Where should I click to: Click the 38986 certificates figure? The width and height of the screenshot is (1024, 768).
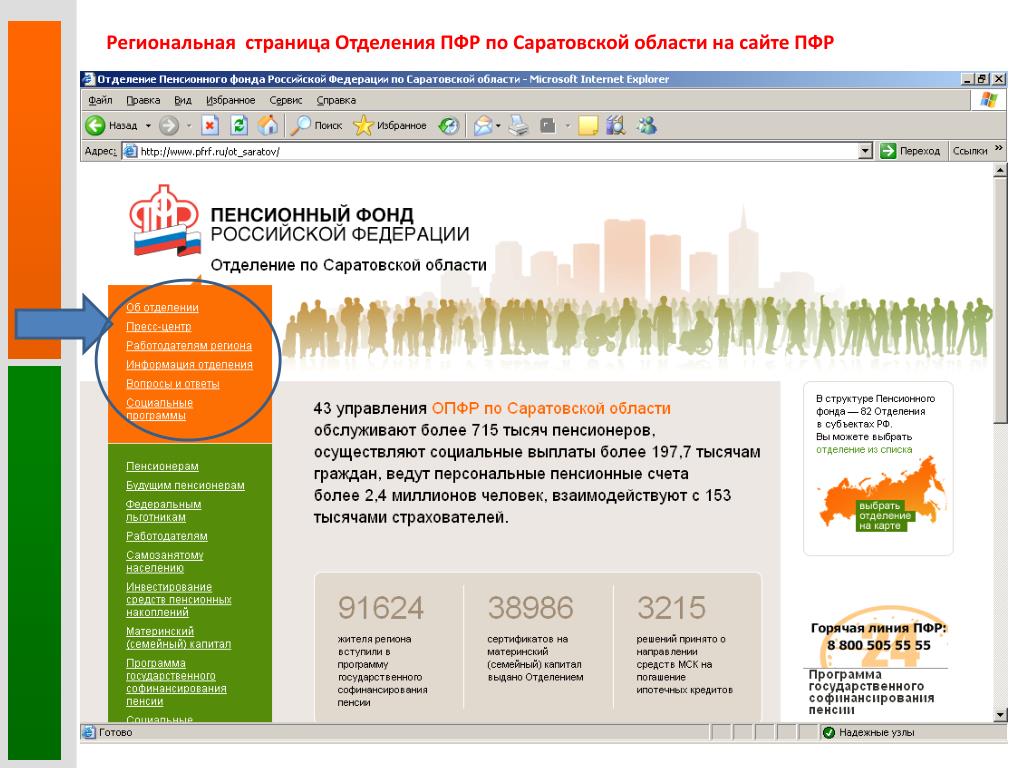(x=530, y=608)
